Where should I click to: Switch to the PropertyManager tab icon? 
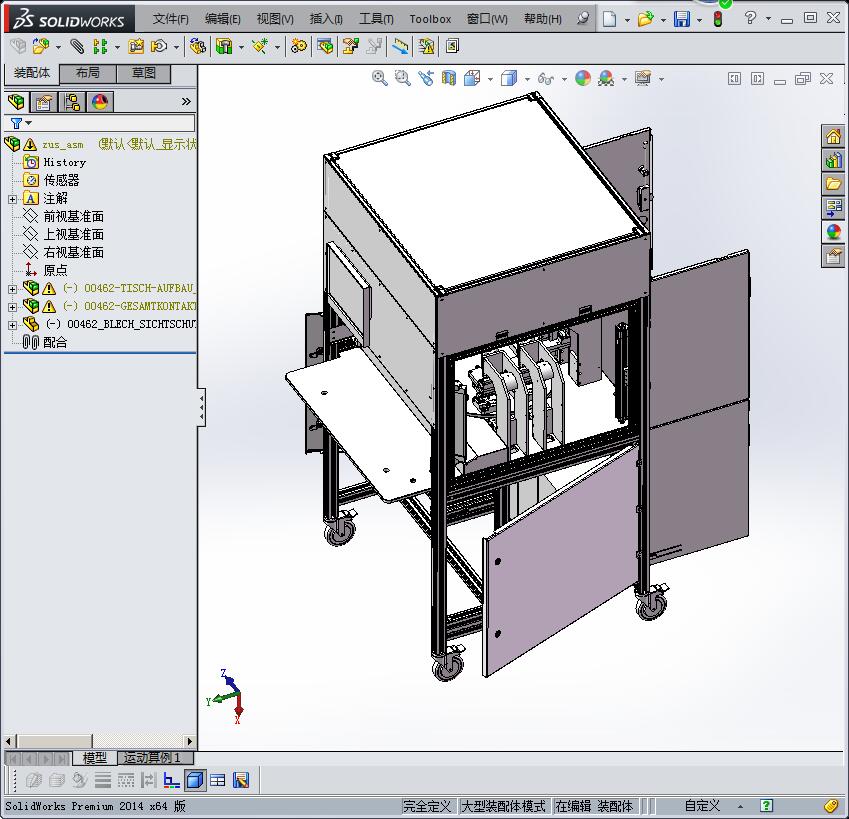[x=43, y=102]
